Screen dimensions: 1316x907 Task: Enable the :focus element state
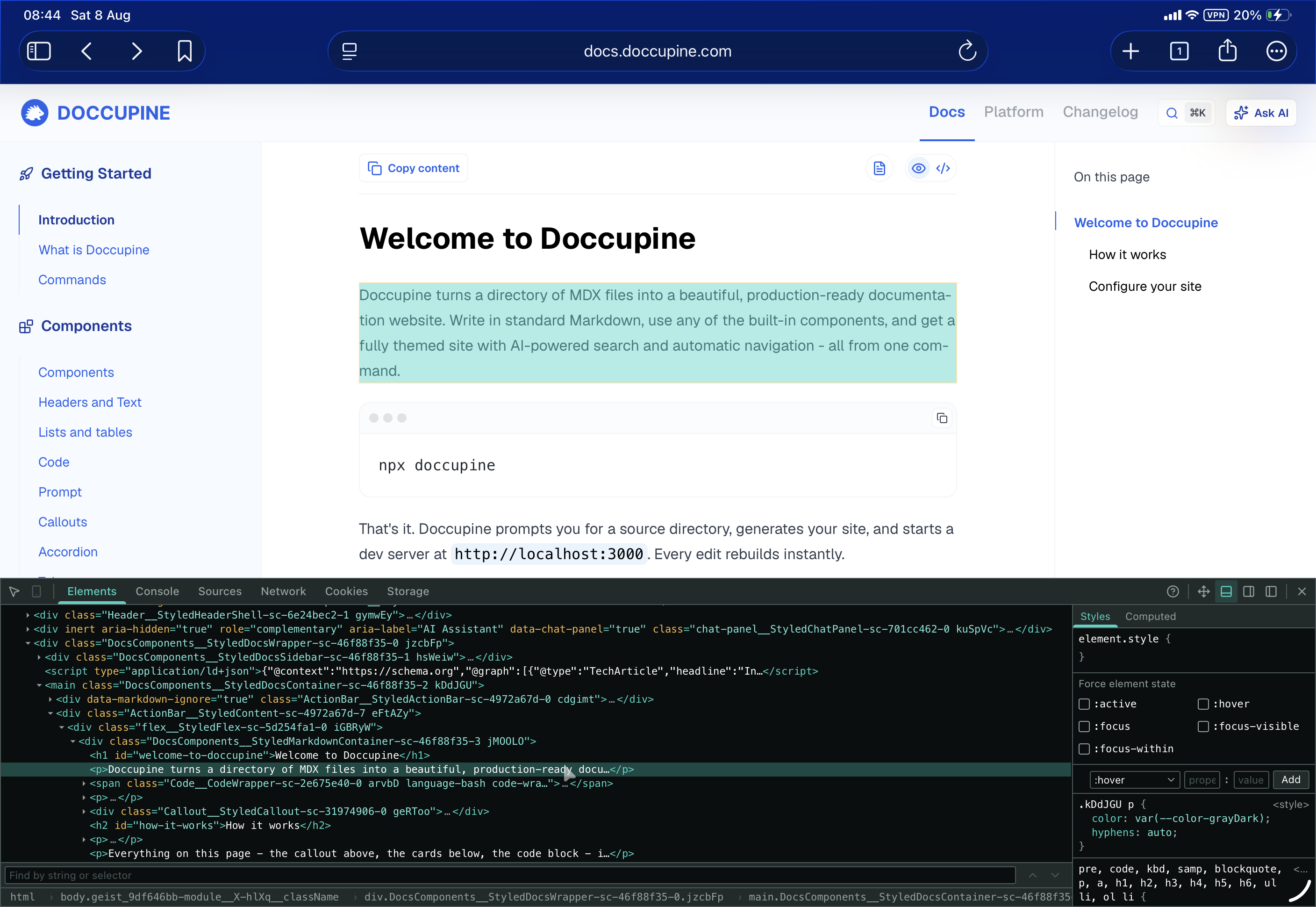pyautogui.click(x=1084, y=726)
